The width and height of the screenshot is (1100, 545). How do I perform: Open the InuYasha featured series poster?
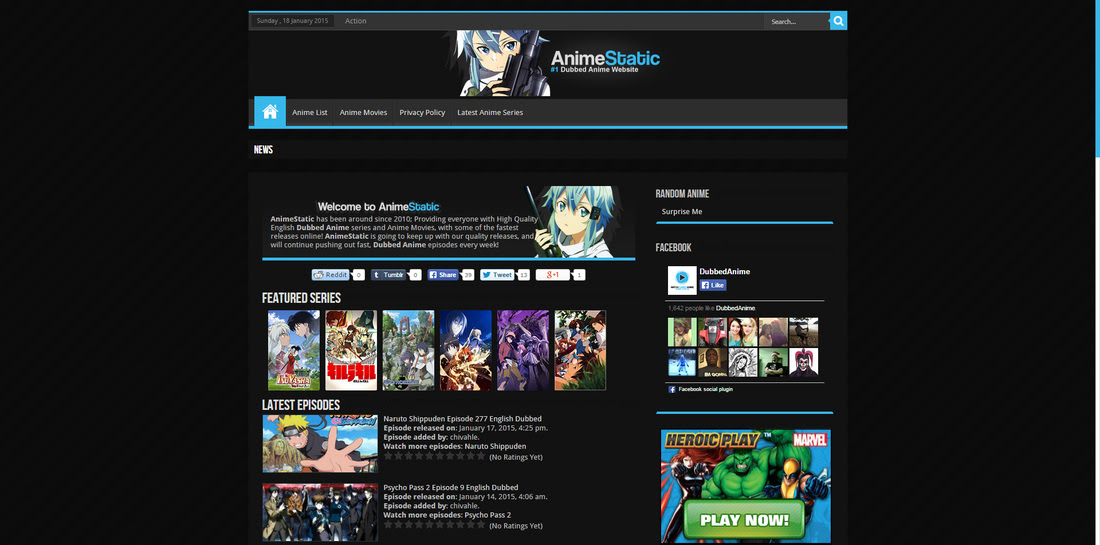tap(294, 350)
